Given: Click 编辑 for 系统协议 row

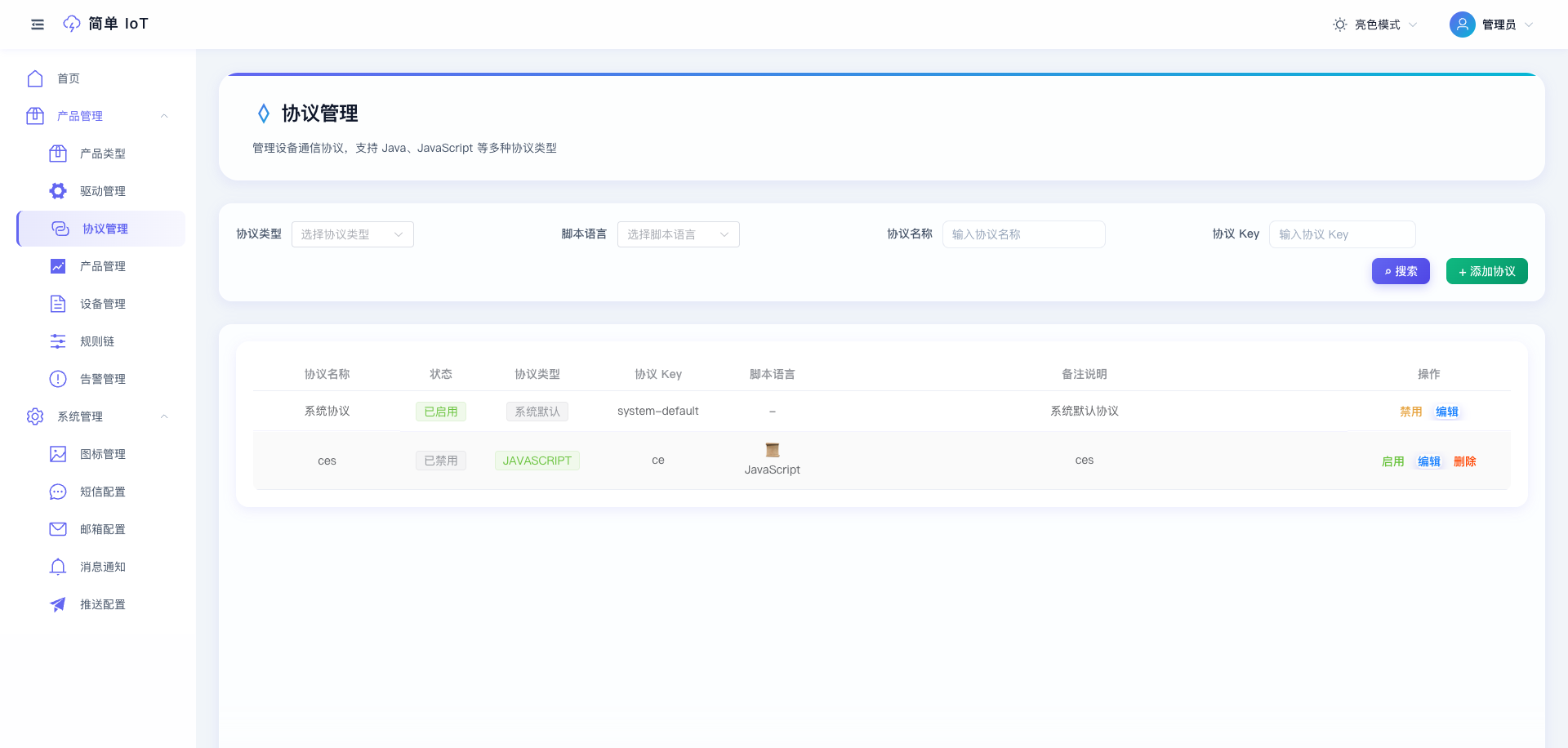Looking at the screenshot, I should pyautogui.click(x=1447, y=412).
